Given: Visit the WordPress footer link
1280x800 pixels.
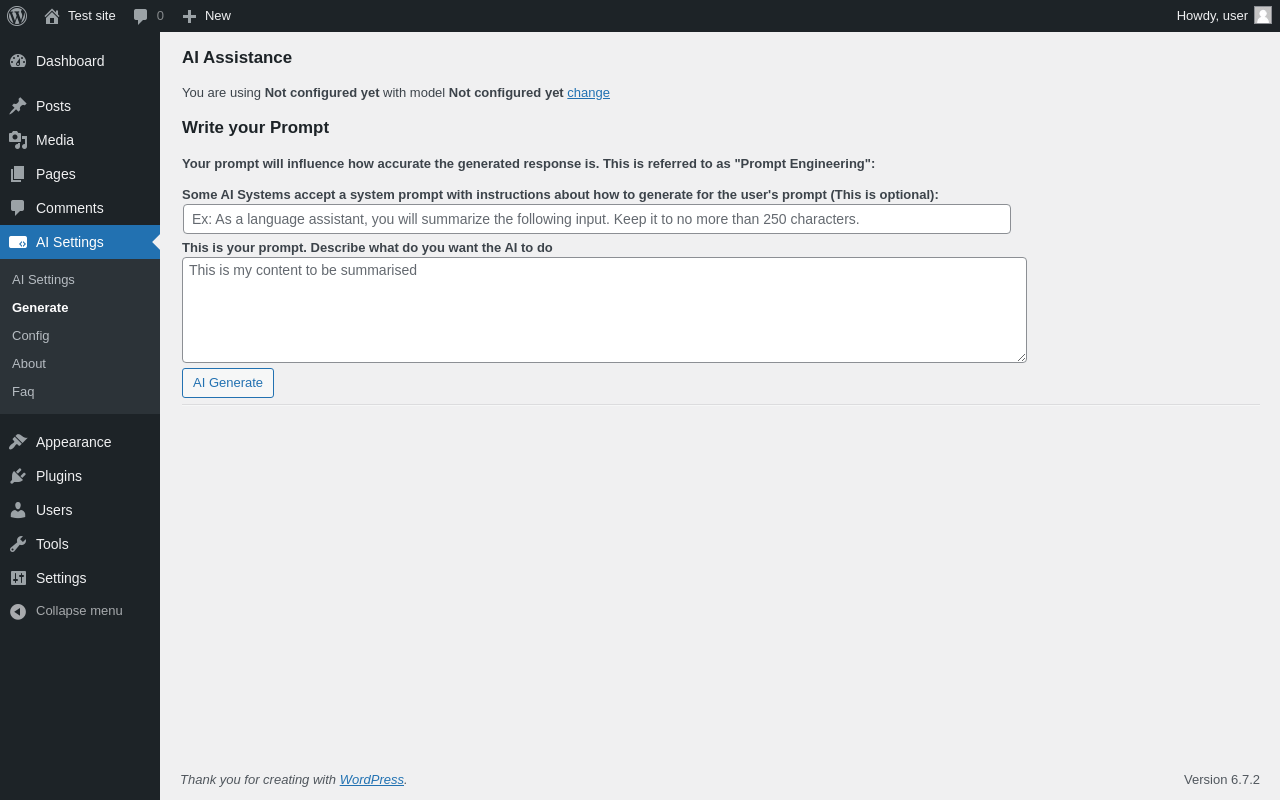Looking at the screenshot, I should tap(371, 780).
